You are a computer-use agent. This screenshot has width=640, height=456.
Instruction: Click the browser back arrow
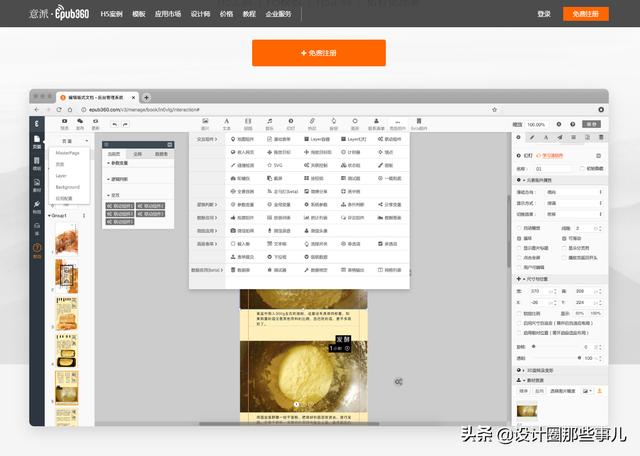click(x=37, y=109)
